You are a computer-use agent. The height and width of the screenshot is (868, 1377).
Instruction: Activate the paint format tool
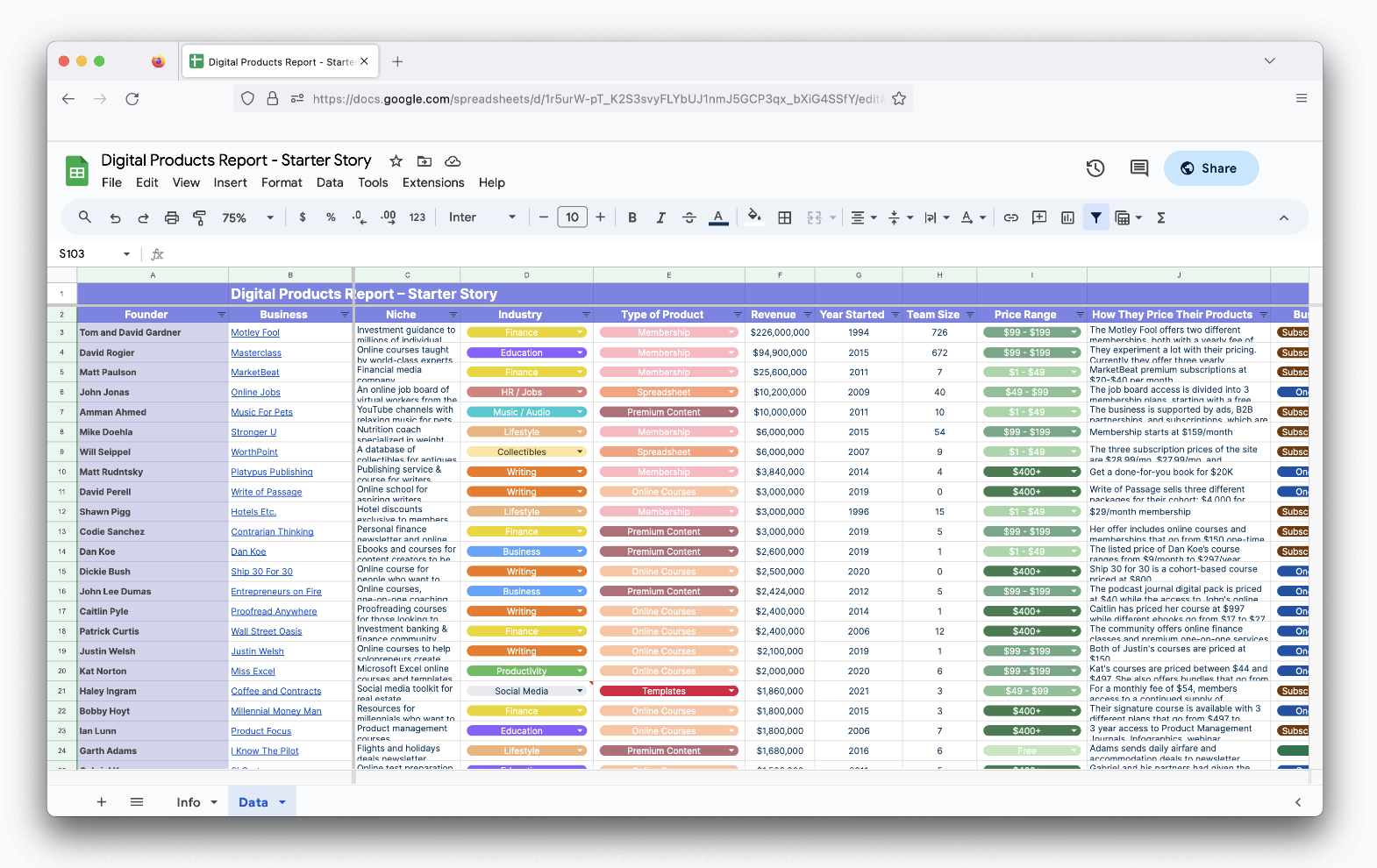tap(200, 217)
